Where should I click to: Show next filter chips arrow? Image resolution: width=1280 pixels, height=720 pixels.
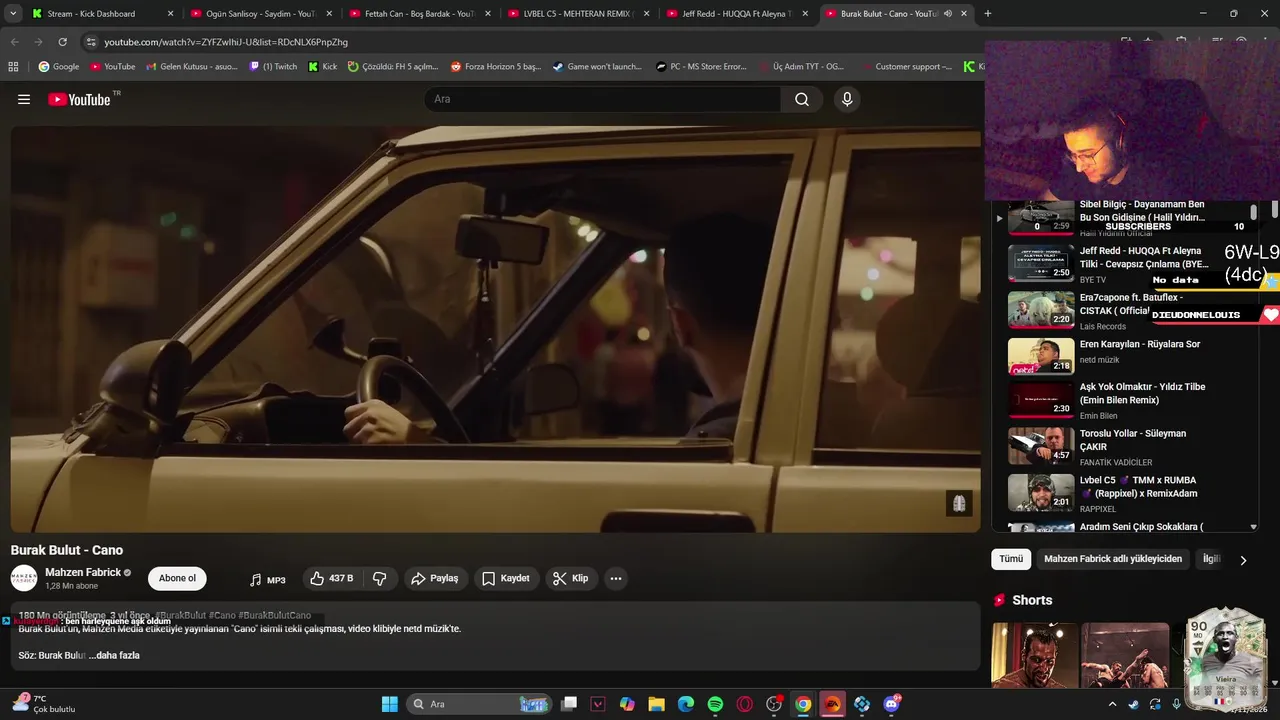[x=1243, y=560]
